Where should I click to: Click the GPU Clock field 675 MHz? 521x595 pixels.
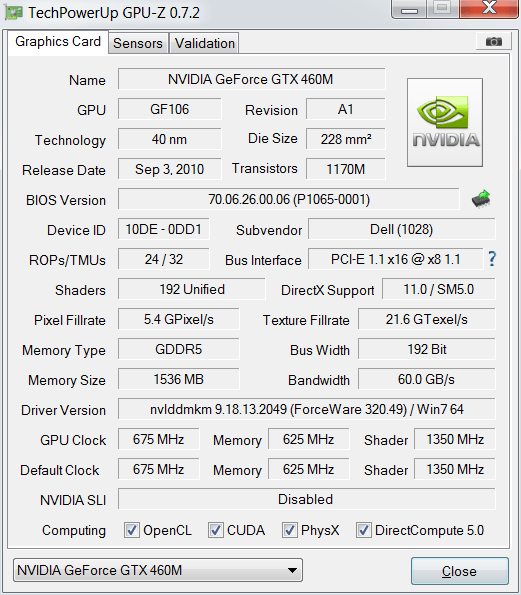(x=158, y=439)
